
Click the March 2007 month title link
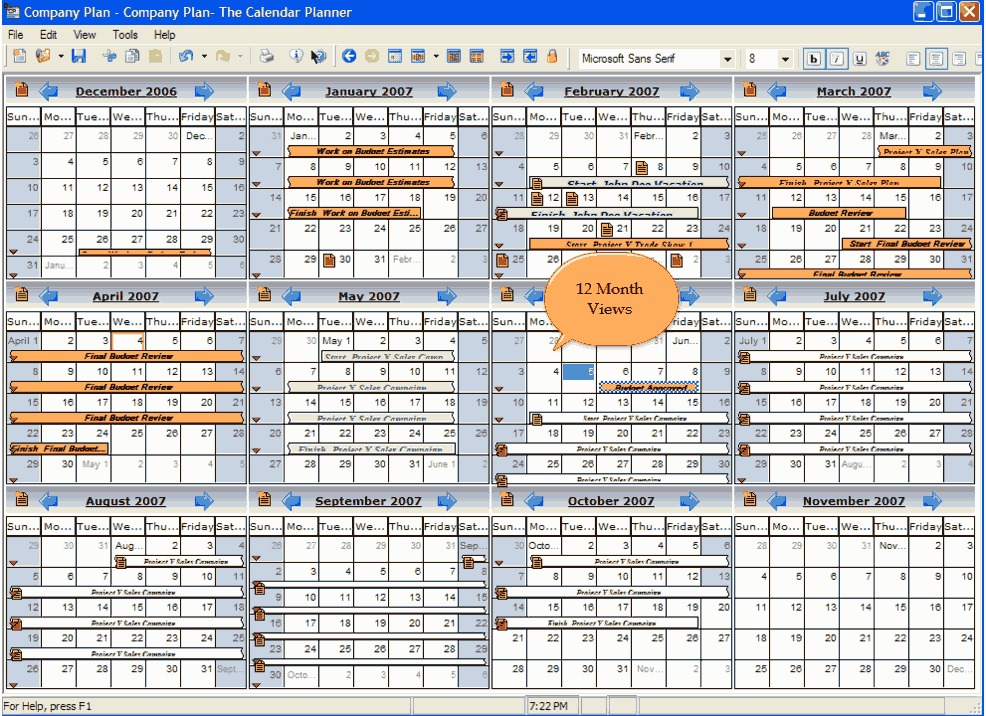pyautogui.click(x=854, y=91)
